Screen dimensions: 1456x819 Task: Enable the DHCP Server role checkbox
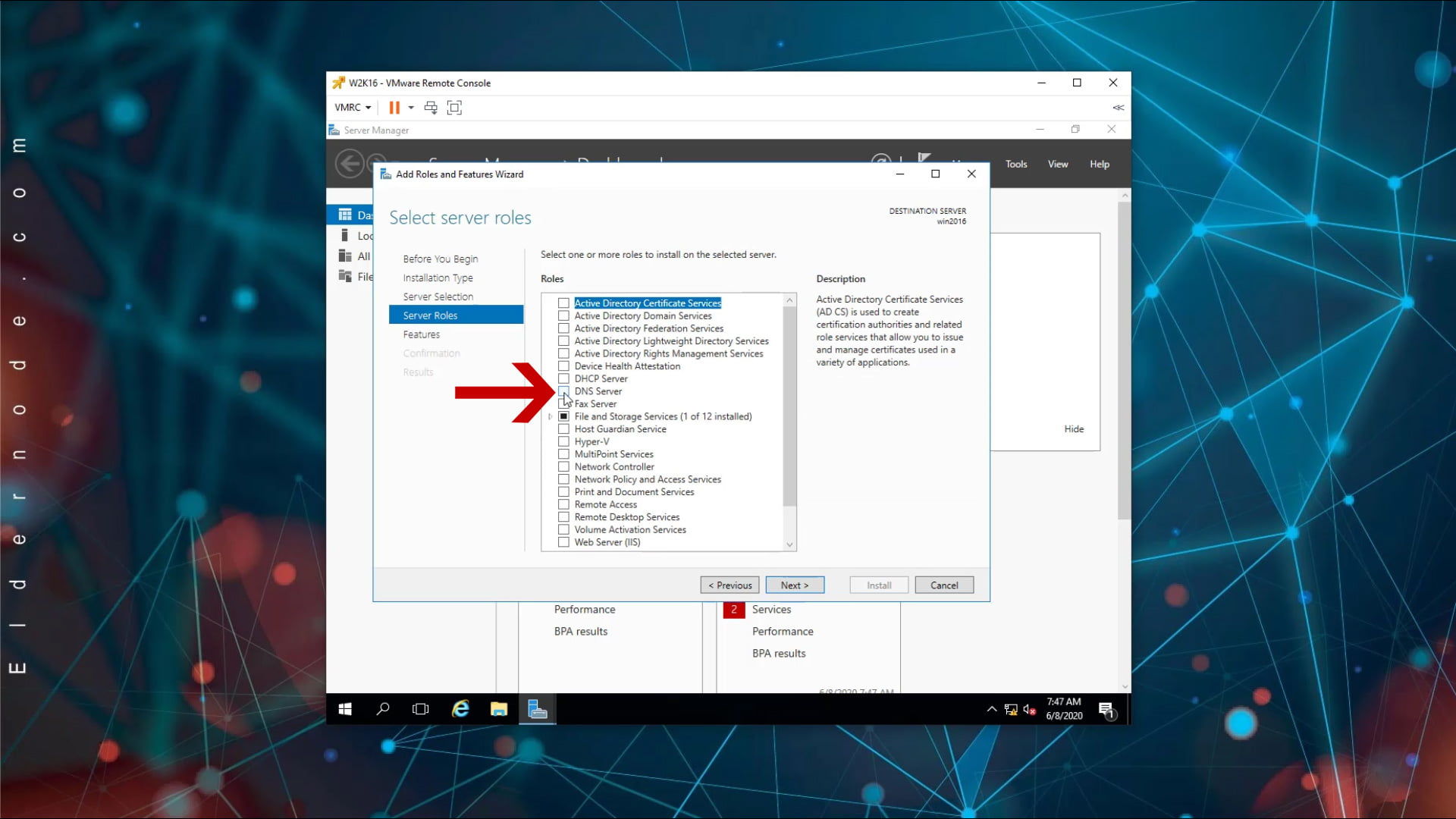[563, 378]
